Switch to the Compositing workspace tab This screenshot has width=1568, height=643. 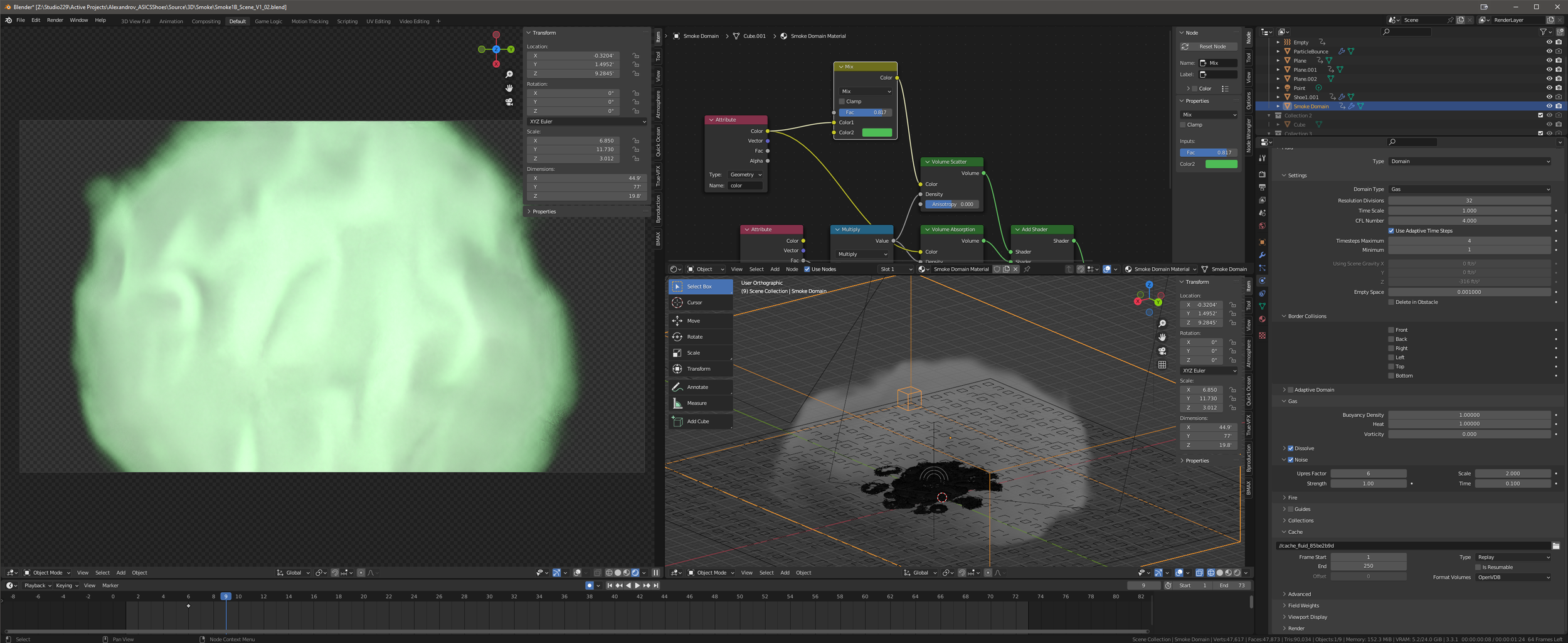206,21
